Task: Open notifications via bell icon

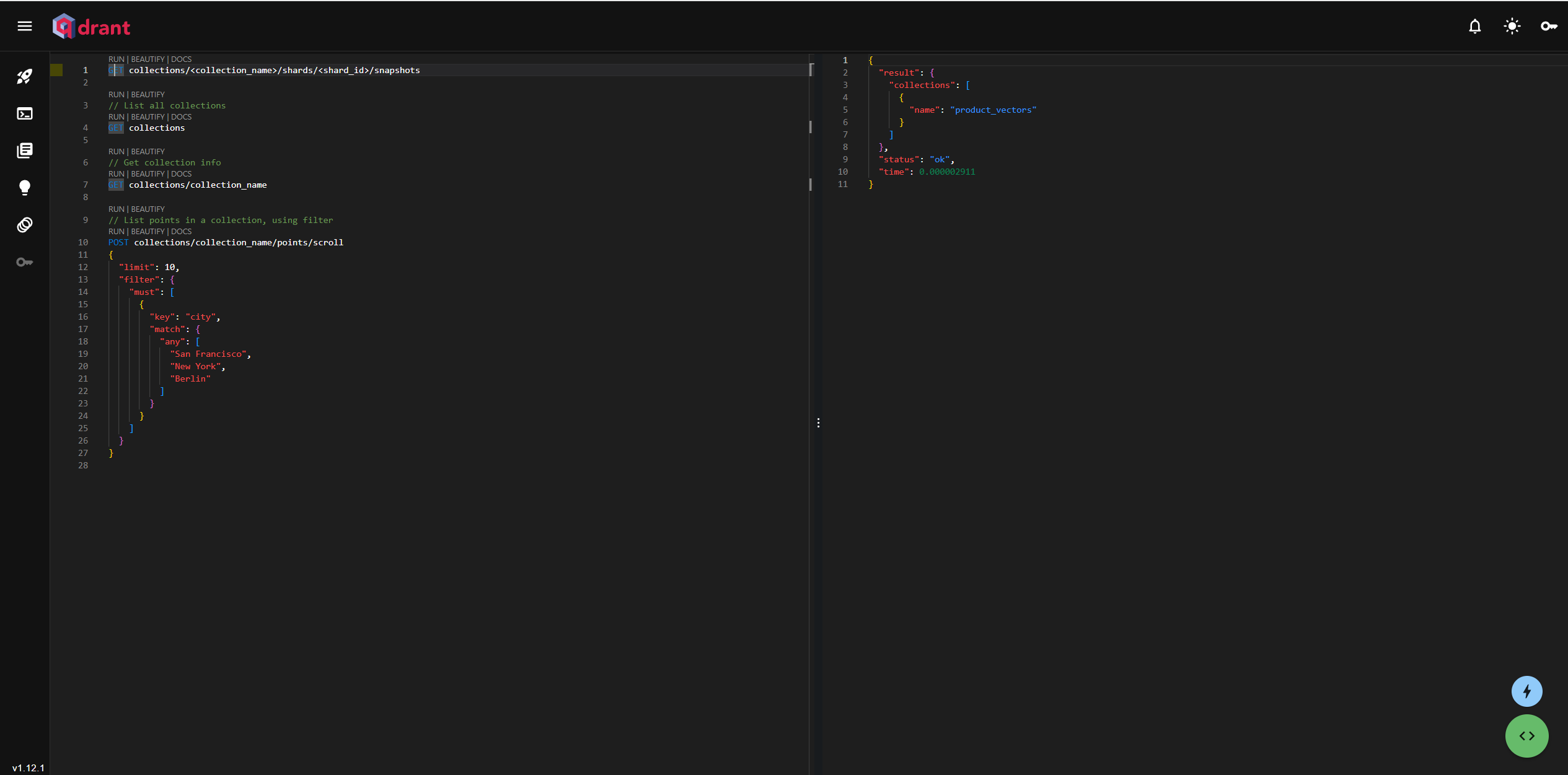Action: [1474, 26]
